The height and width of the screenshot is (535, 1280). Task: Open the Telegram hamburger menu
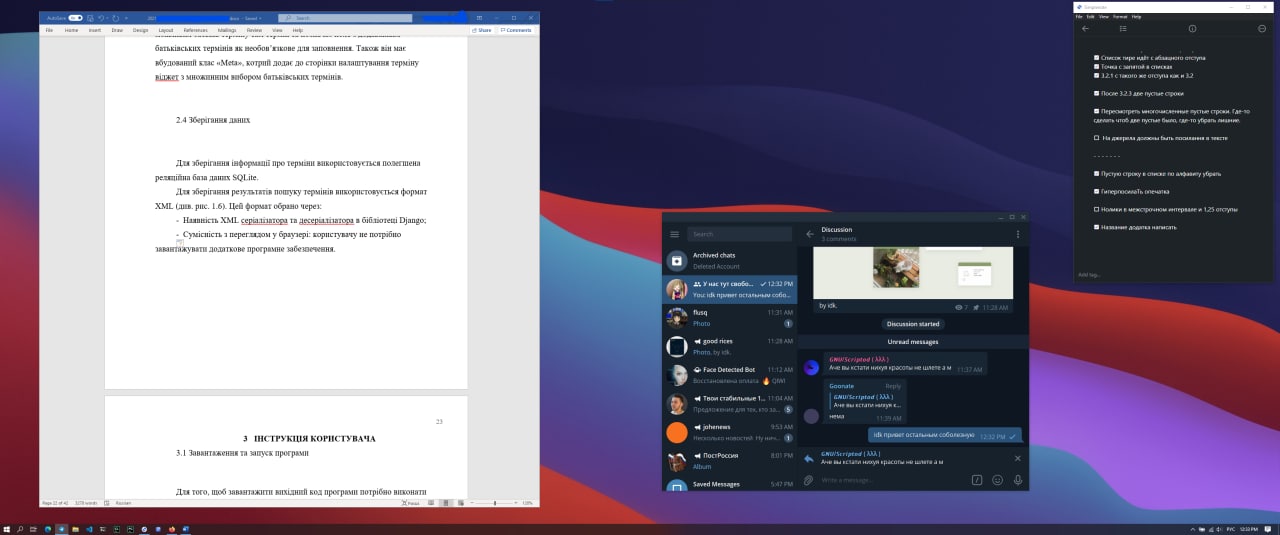(675, 234)
